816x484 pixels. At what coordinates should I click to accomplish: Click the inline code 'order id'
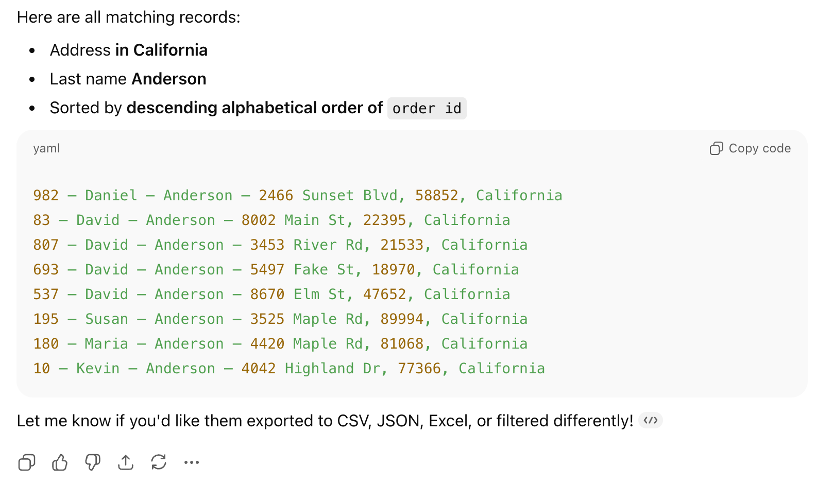[x=427, y=108]
